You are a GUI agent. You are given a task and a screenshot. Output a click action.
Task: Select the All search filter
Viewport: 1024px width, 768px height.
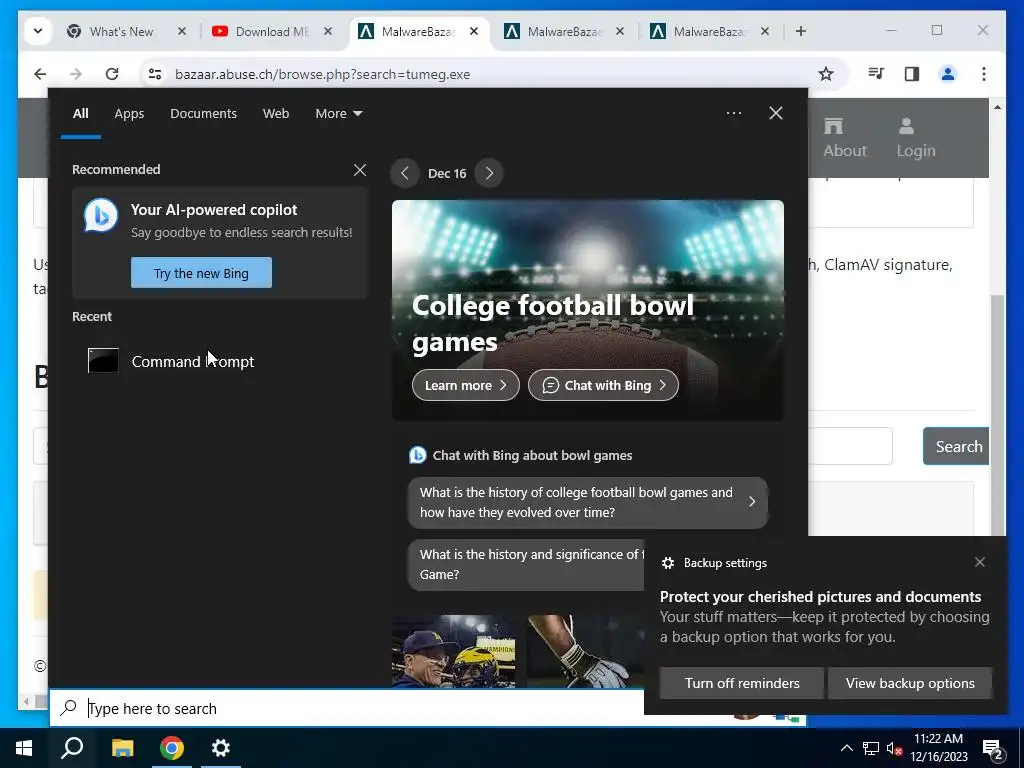(x=81, y=114)
